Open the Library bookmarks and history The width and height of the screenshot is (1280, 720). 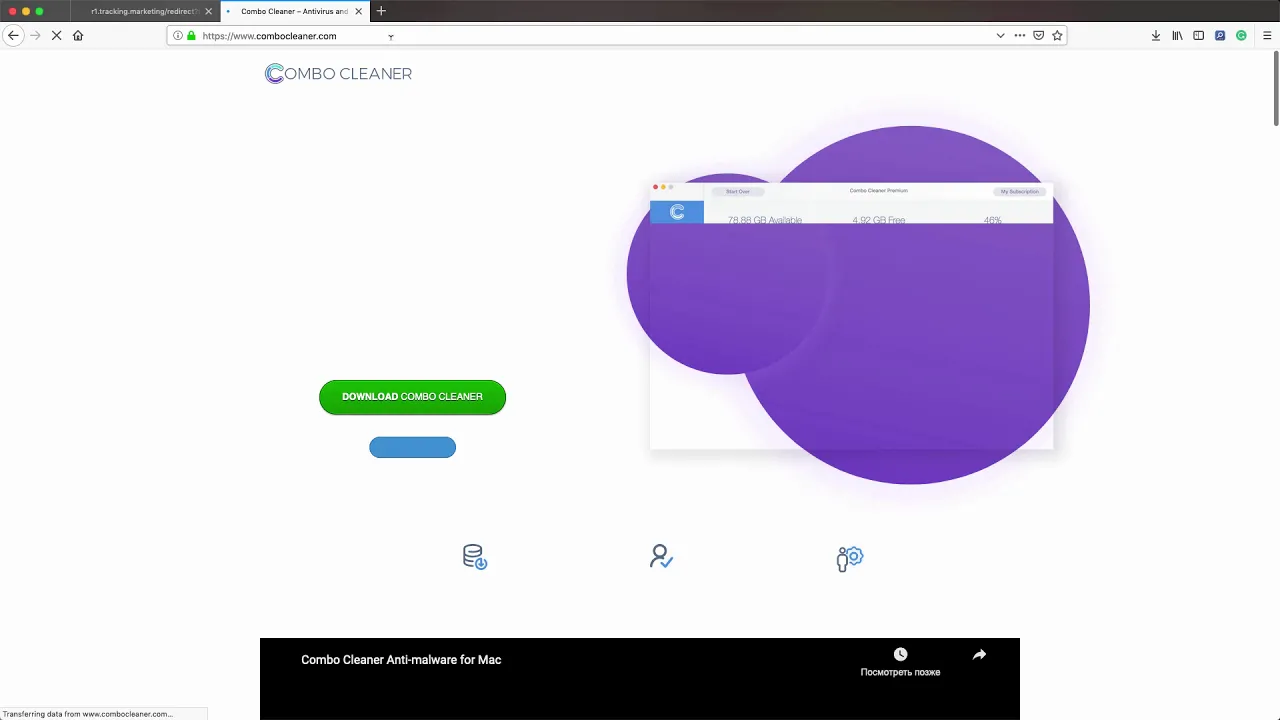1177,35
